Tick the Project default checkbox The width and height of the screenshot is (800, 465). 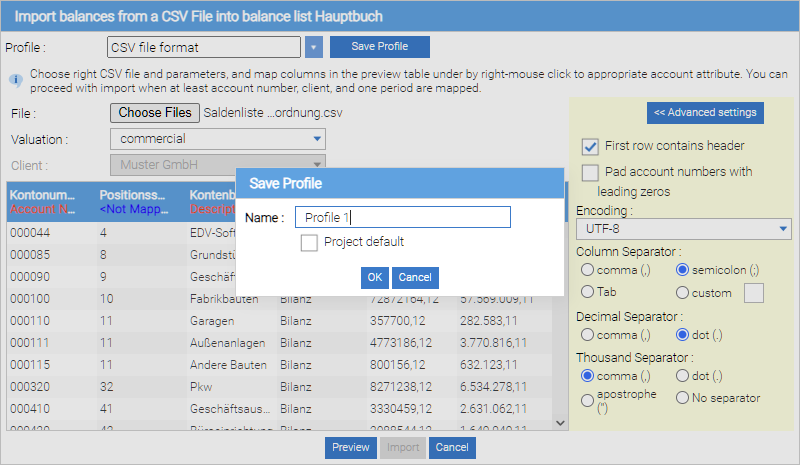309,242
